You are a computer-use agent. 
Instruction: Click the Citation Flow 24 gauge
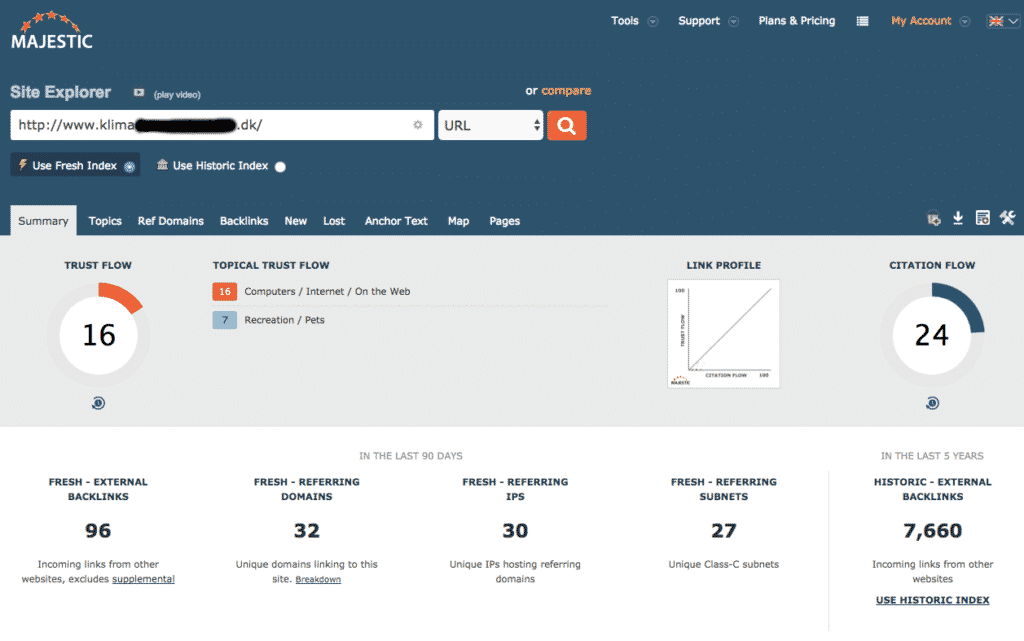click(x=932, y=335)
